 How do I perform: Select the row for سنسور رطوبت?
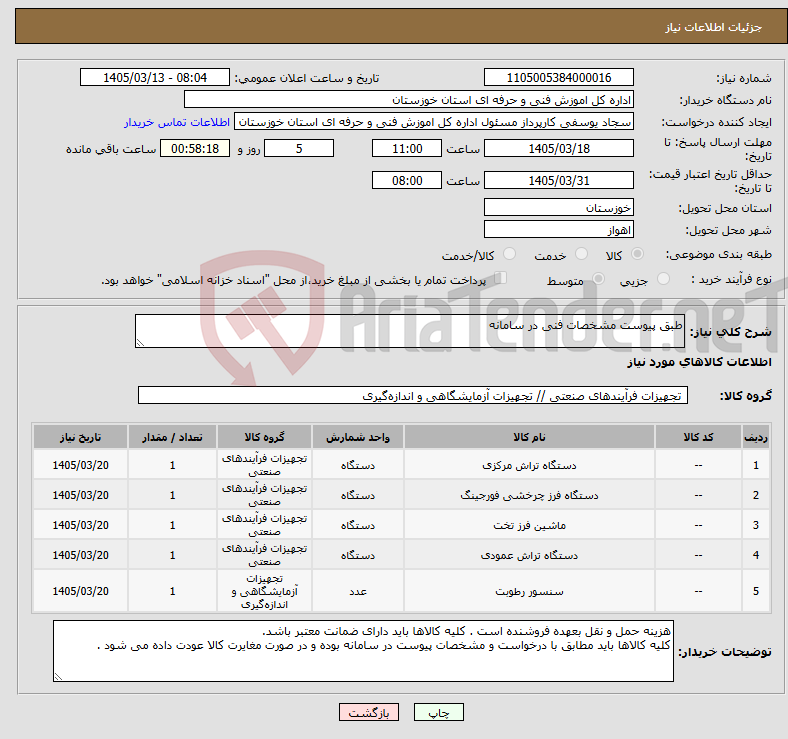pyautogui.click(x=402, y=591)
